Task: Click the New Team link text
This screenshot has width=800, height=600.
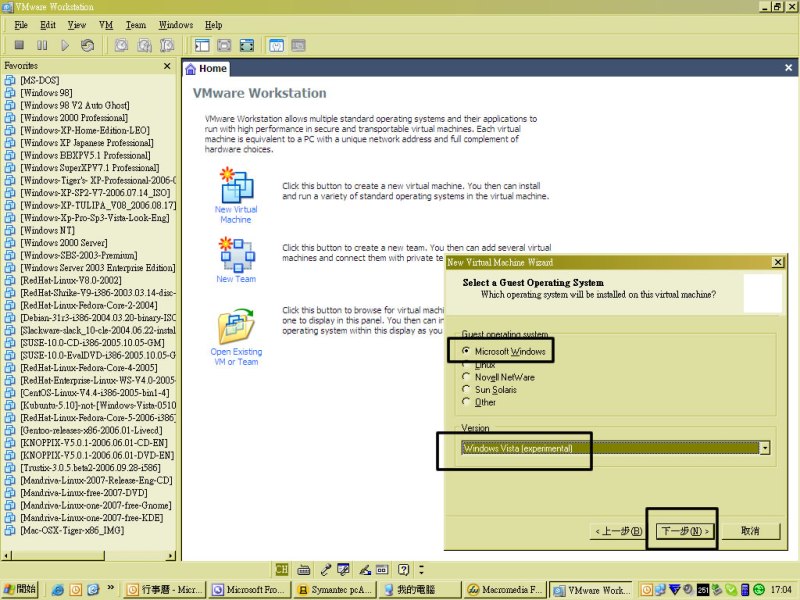Action: coord(236,279)
